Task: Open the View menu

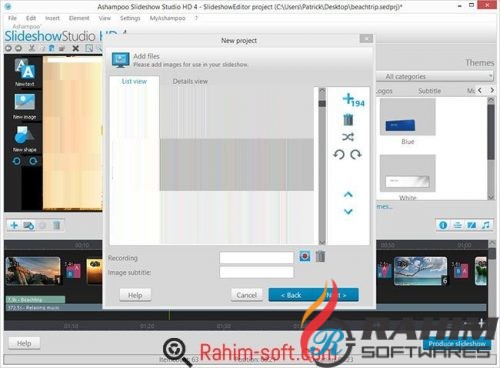Action: [105, 18]
